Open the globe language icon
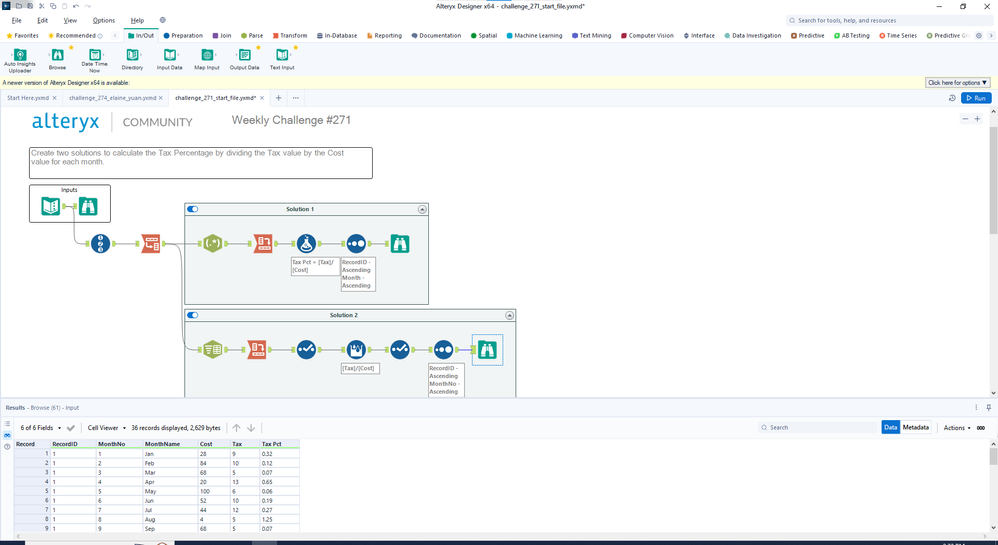This screenshot has height=545, width=998. click(x=163, y=20)
